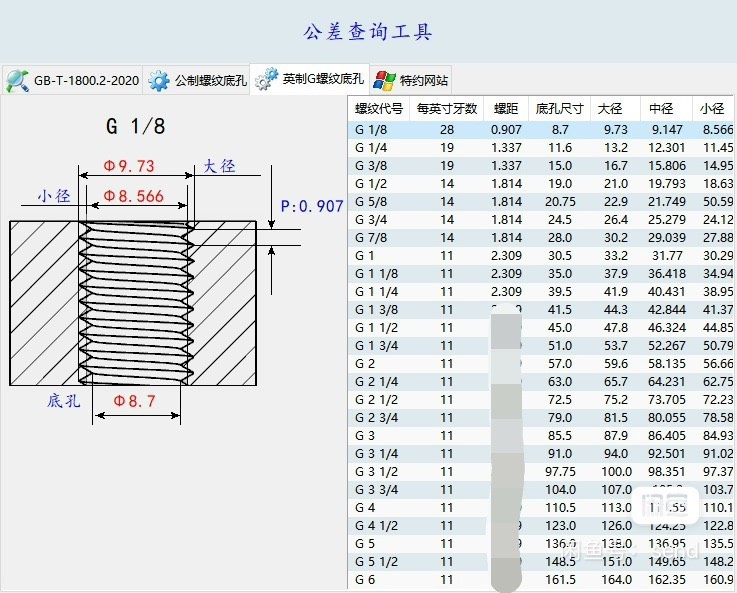Click the G 1/8 diagram title

click(136, 126)
